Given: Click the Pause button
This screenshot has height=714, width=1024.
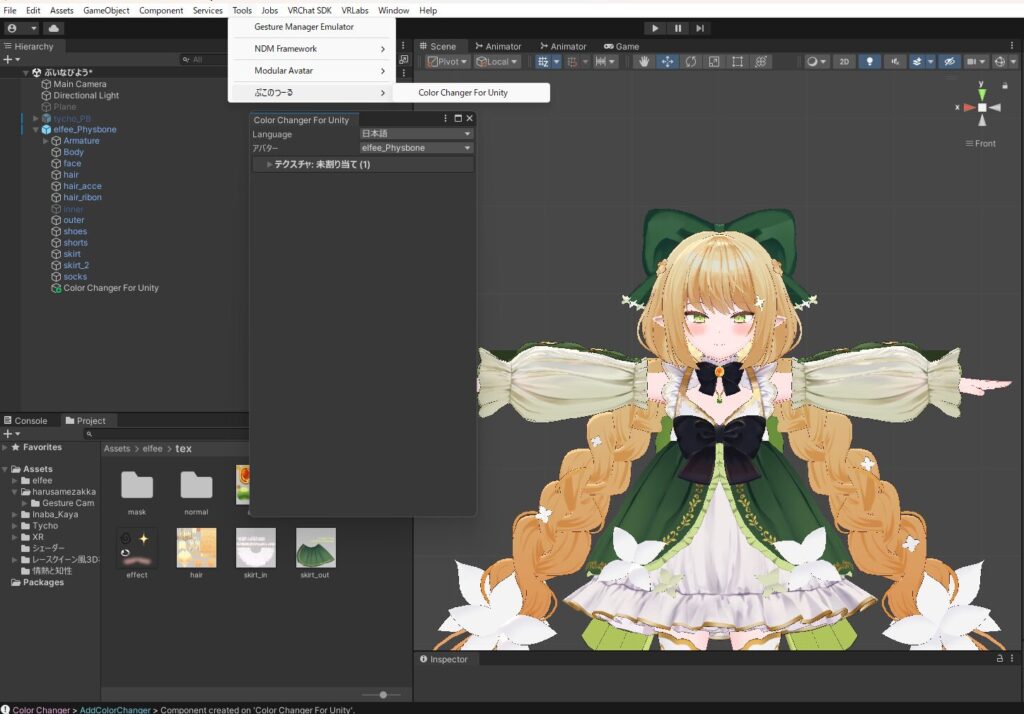Looking at the screenshot, I should pos(678,28).
